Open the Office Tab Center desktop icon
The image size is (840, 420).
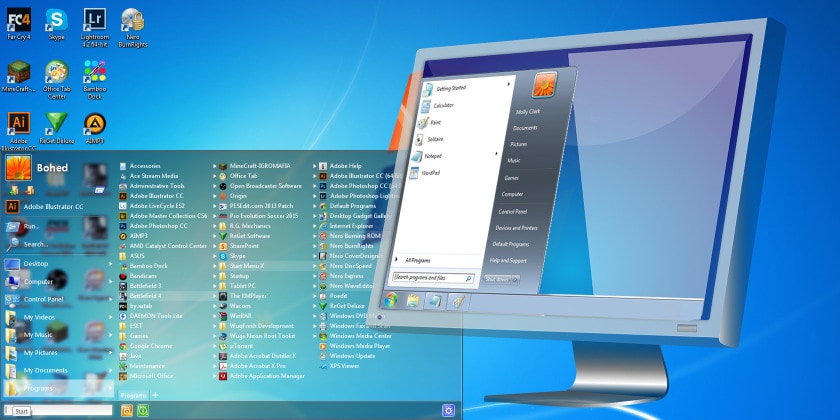[56, 79]
